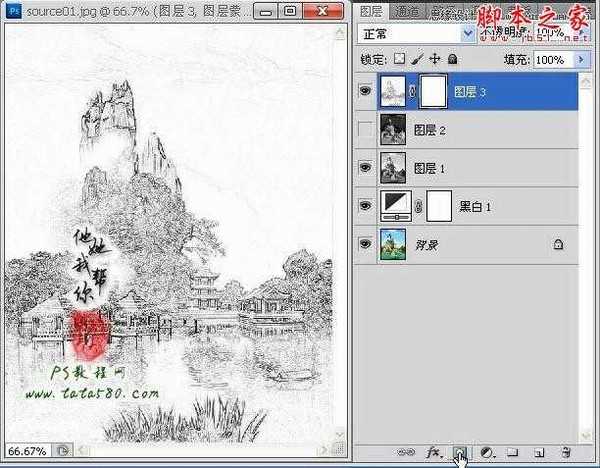Click layers panel scrollbar up arrow

click(586, 81)
